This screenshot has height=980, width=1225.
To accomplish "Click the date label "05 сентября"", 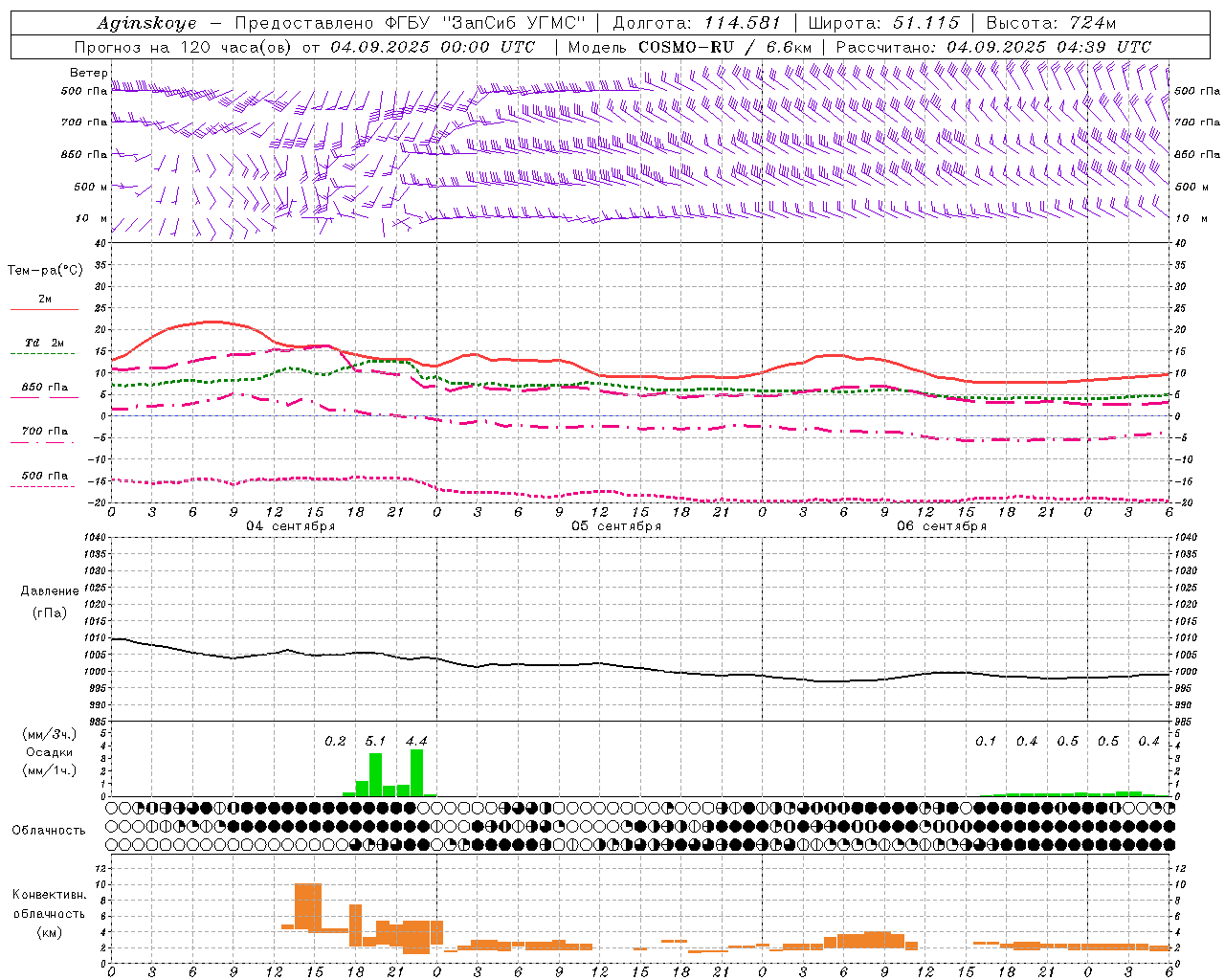I will pos(616,526).
